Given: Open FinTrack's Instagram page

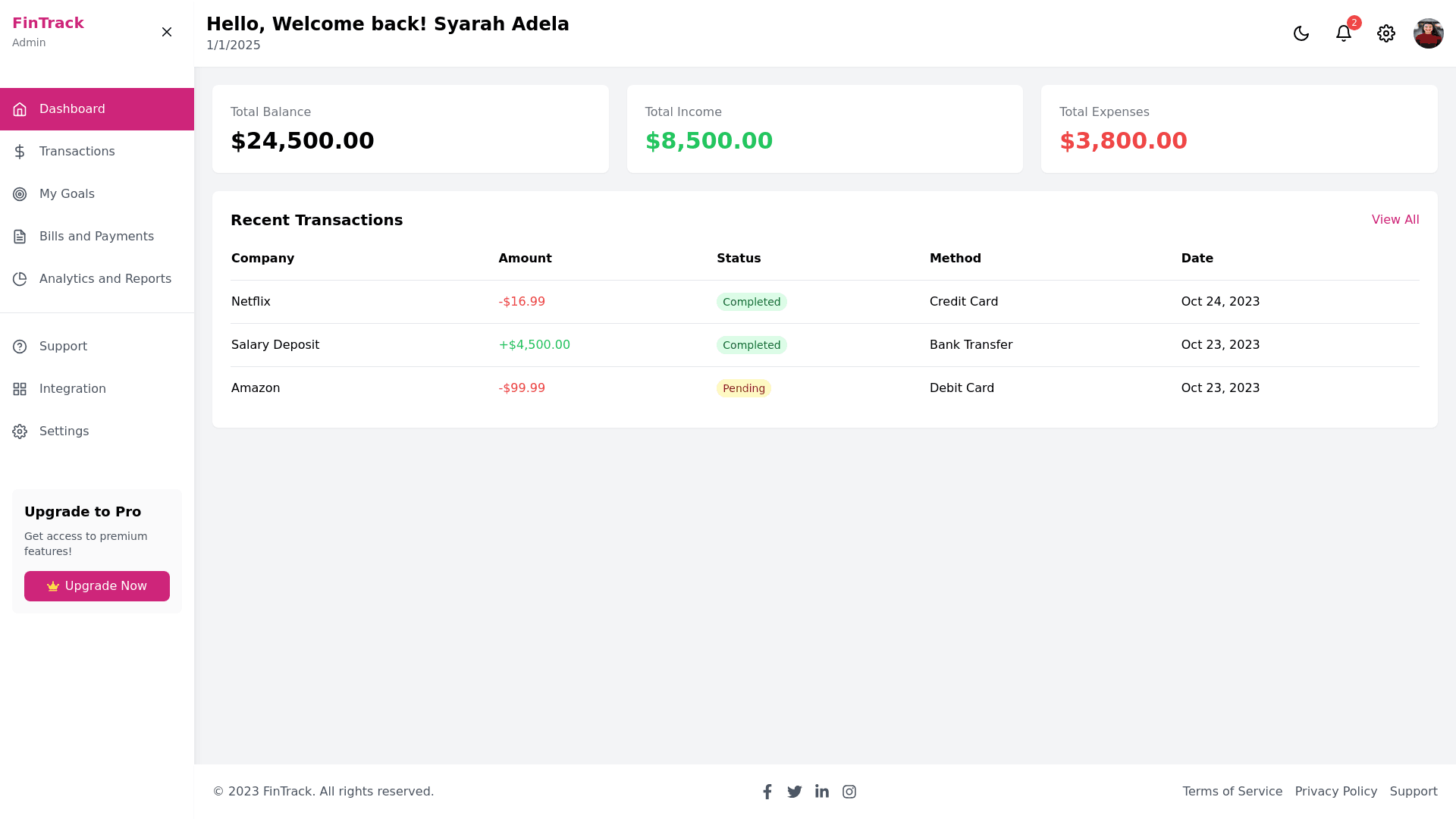Looking at the screenshot, I should coord(849,791).
